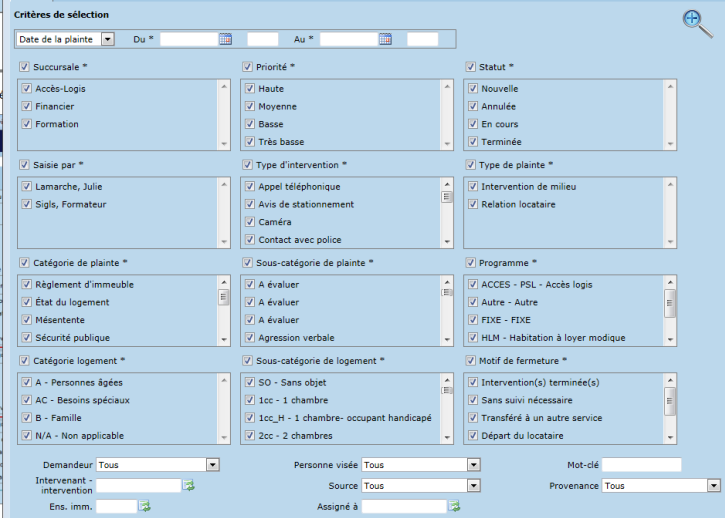Viewport: 725px width, 518px height.
Task: Uncheck the Succursale select-all checkbox
Action: 23,67
